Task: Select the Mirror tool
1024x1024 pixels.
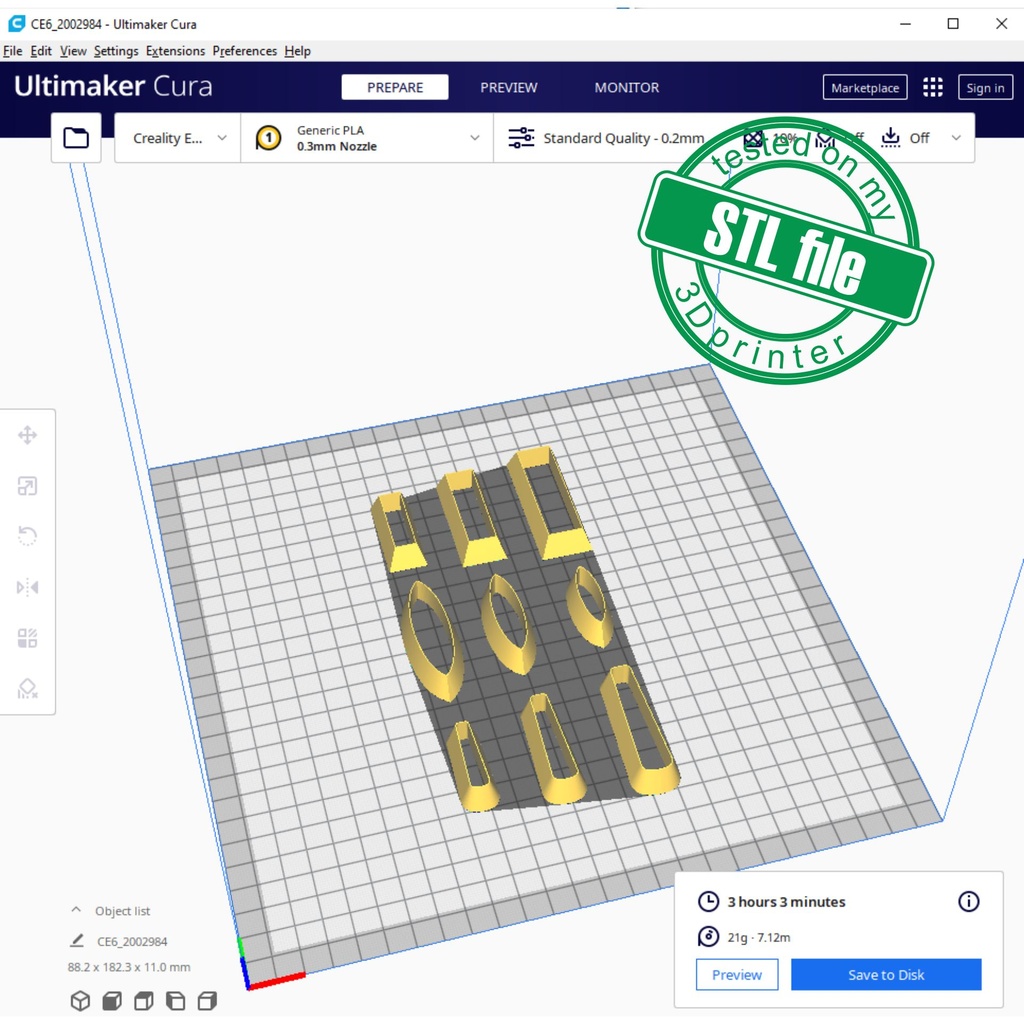Action: tap(27, 587)
